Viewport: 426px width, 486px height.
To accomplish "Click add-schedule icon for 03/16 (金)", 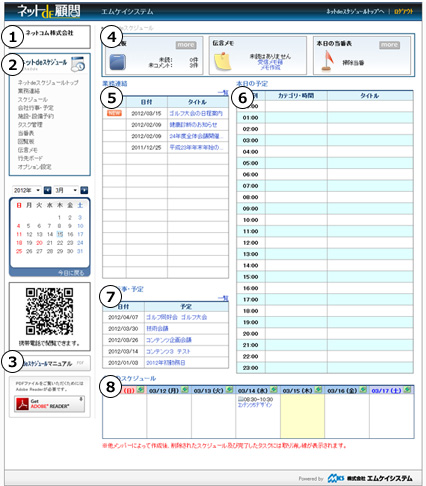I will [x=363, y=389].
